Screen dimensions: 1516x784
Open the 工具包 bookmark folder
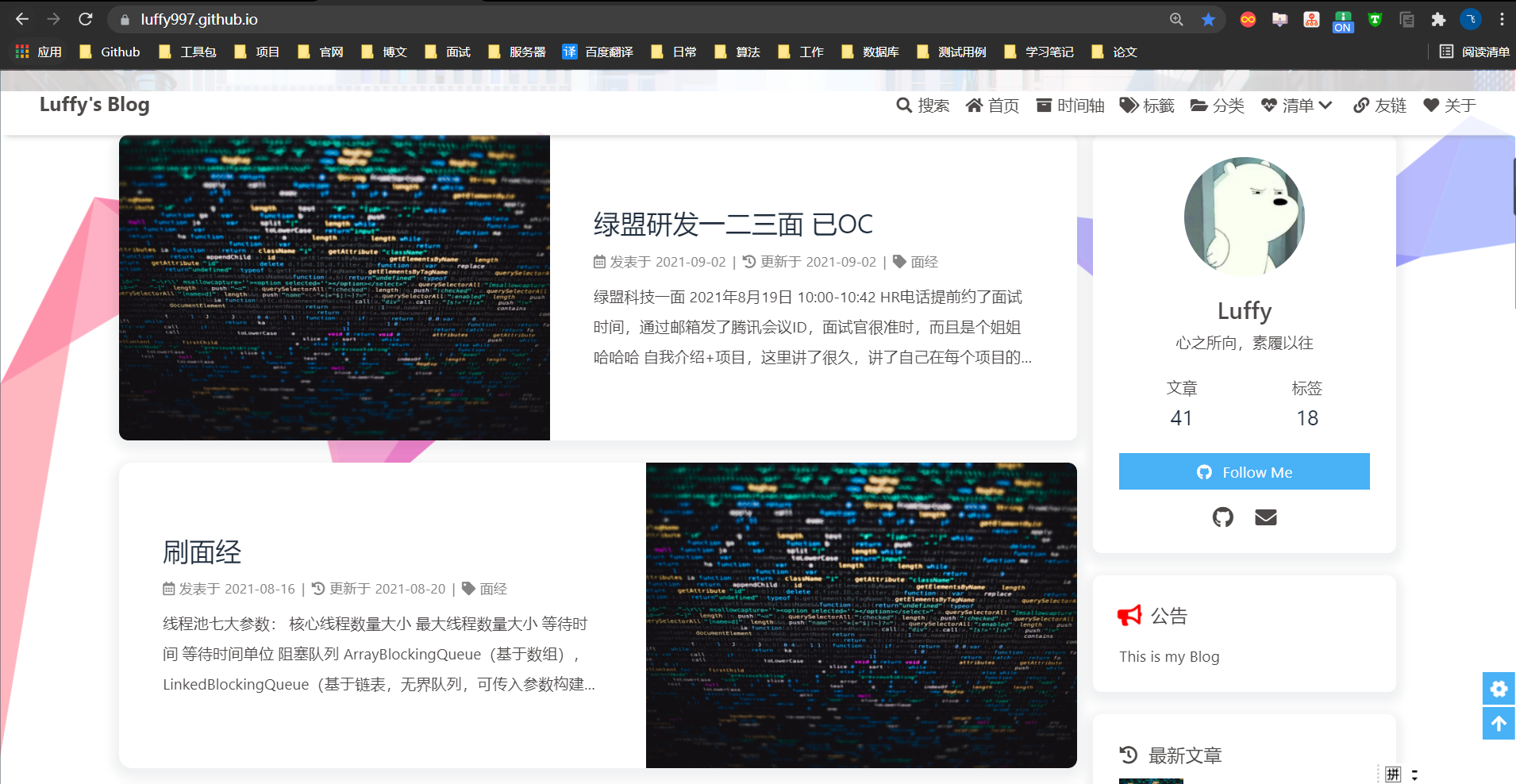click(x=187, y=52)
